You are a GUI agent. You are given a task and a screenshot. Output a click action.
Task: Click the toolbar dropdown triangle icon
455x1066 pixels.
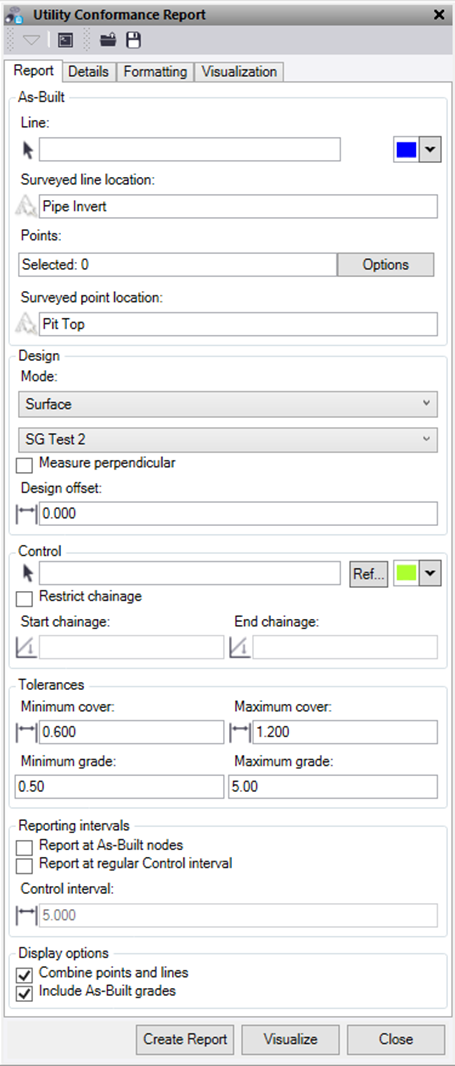click(31, 41)
